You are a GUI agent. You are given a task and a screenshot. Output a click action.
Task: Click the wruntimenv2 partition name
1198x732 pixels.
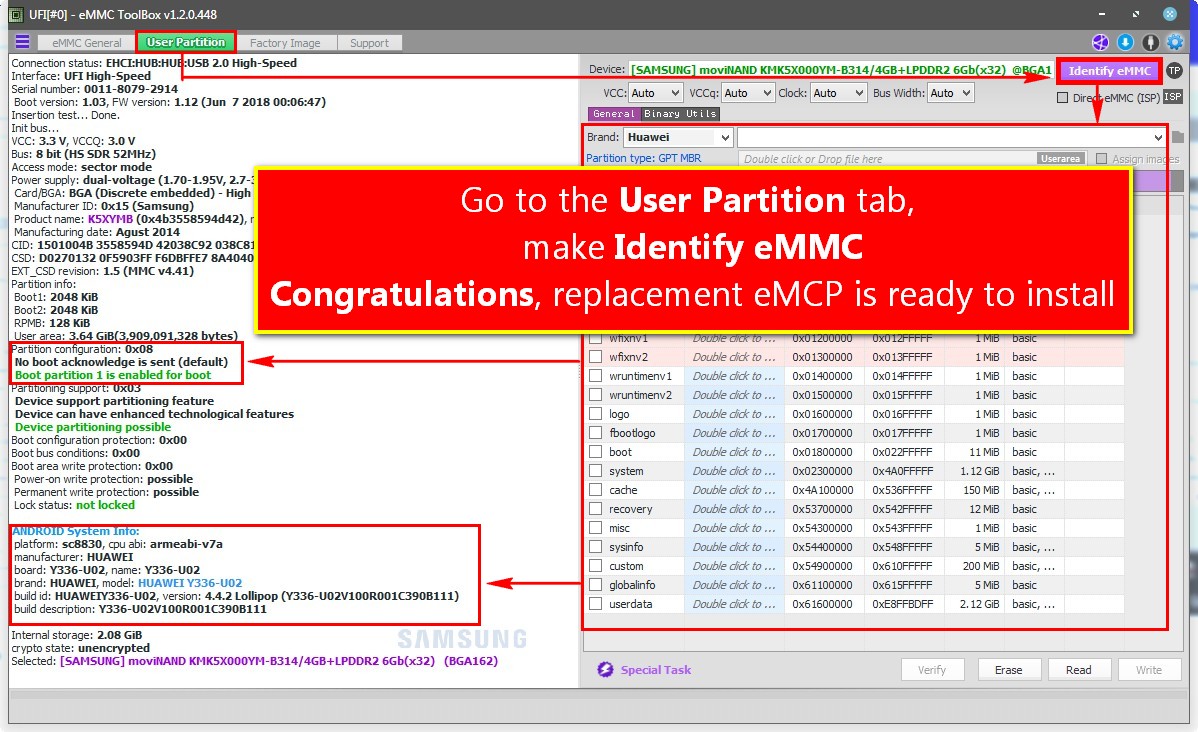[640, 395]
